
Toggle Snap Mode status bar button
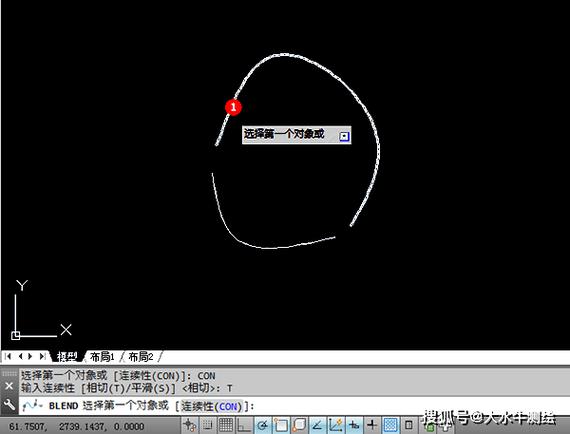pyautogui.click(x=208, y=425)
